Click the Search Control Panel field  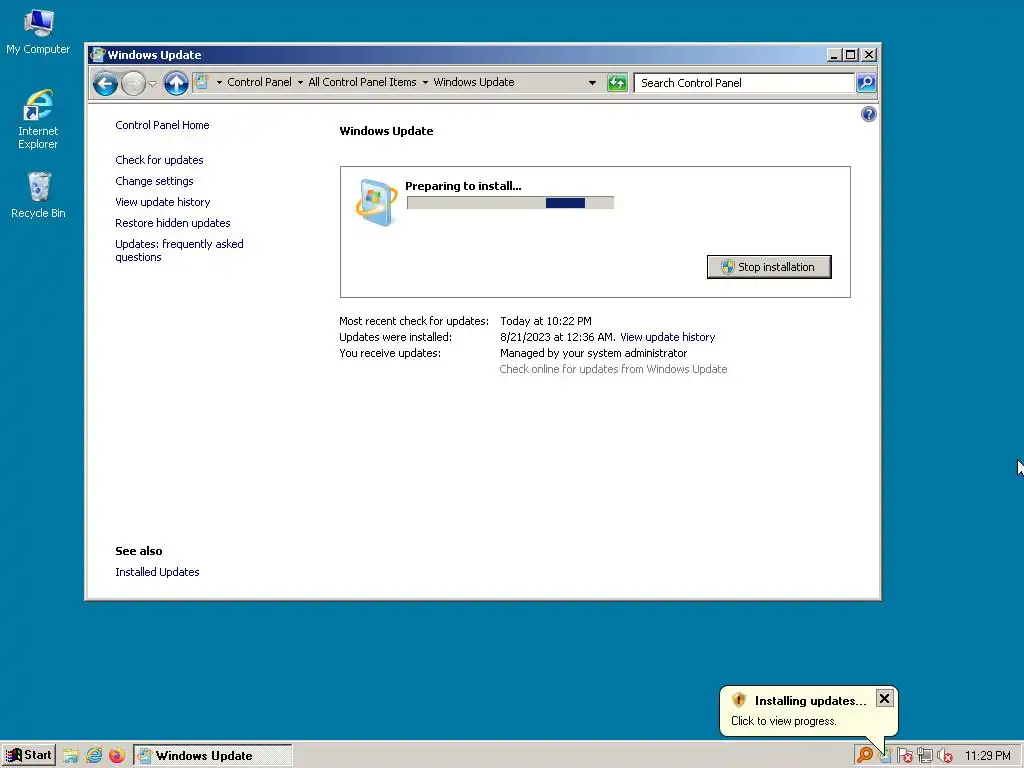point(744,83)
